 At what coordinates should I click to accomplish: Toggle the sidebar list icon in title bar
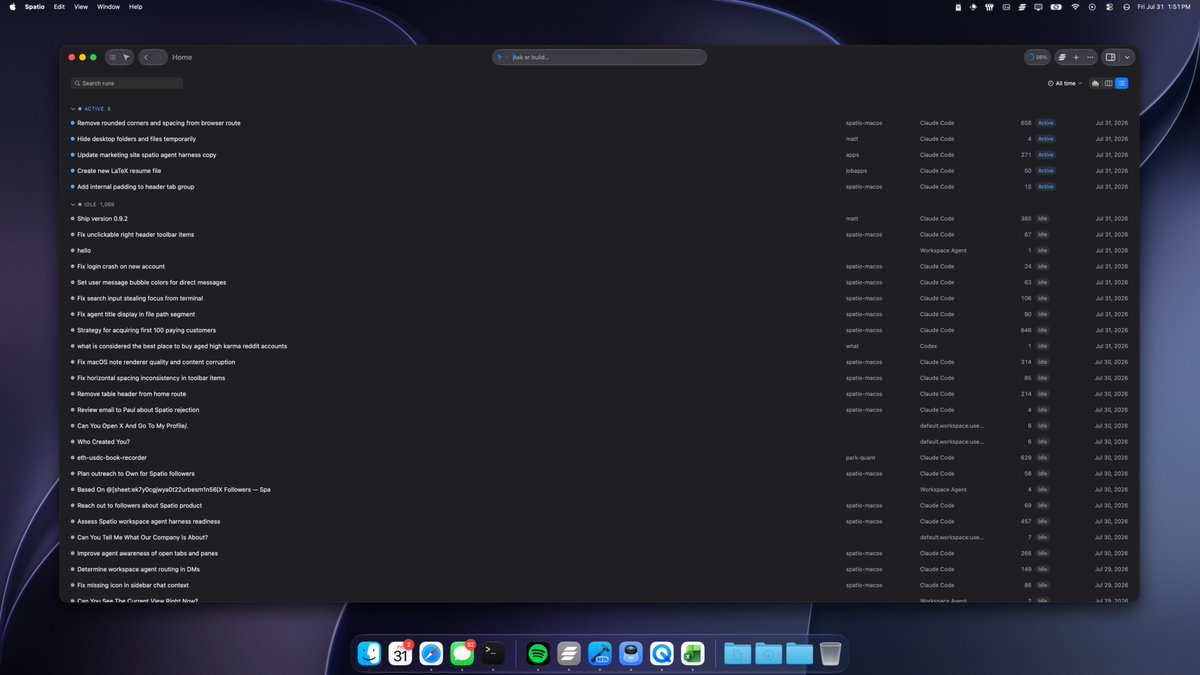pyautogui.click(x=112, y=57)
